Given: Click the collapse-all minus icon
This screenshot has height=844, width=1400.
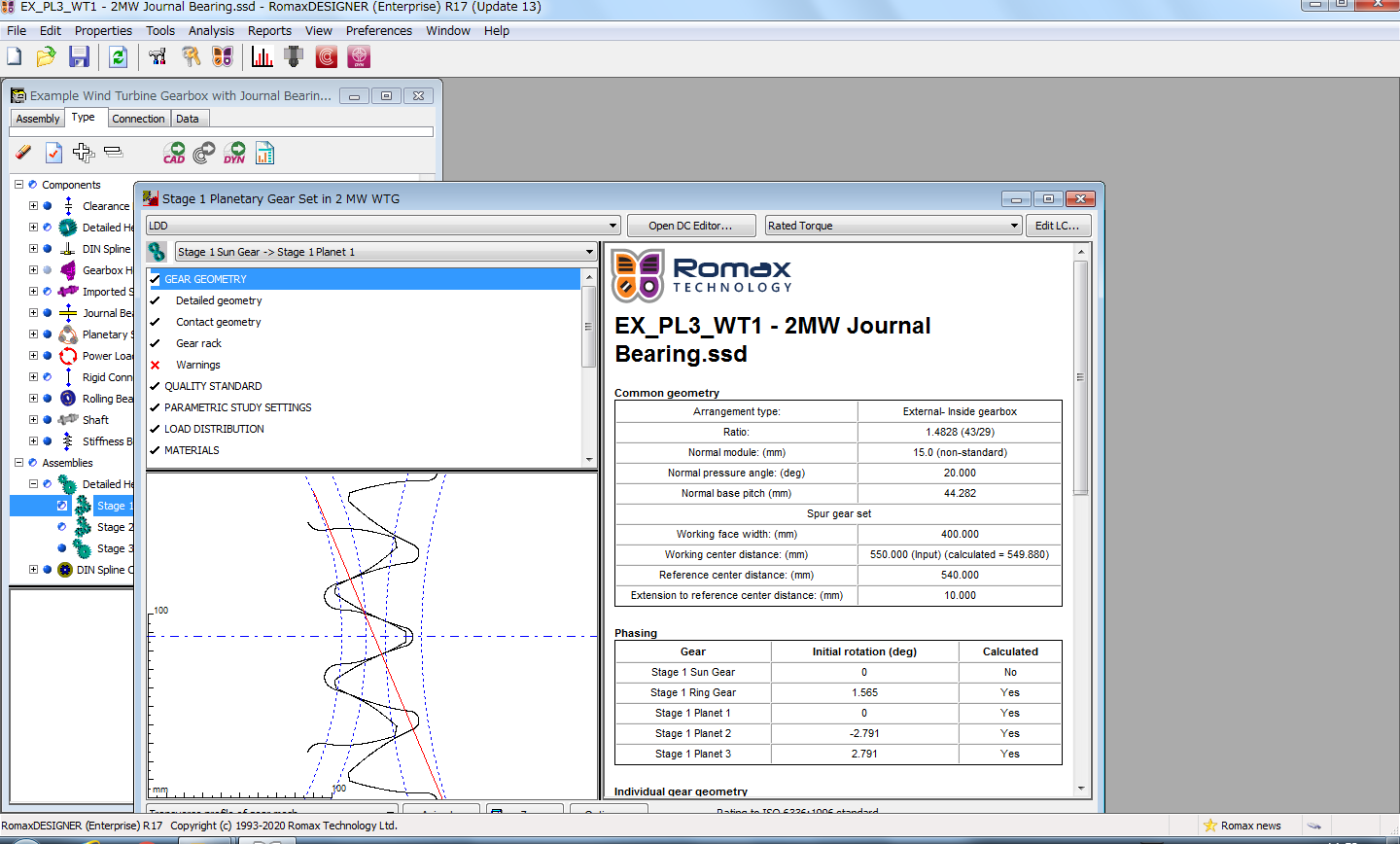Looking at the screenshot, I should coord(113,153).
